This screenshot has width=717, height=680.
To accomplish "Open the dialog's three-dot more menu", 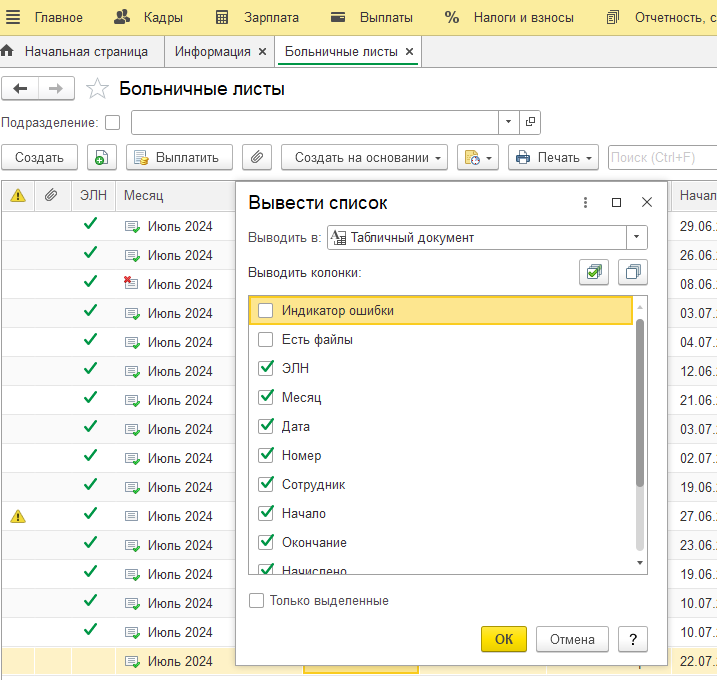I will coord(585,202).
